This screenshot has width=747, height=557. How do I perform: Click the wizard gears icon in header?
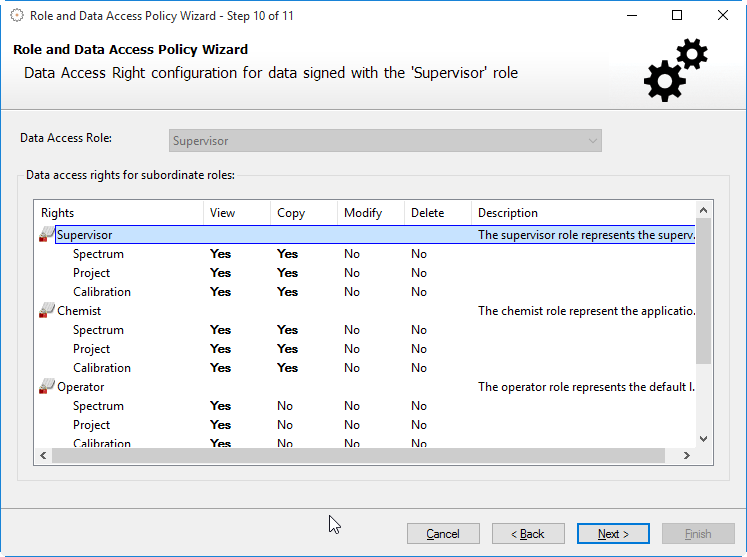coord(676,70)
